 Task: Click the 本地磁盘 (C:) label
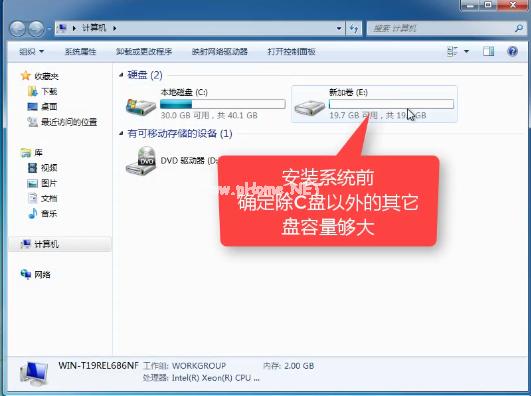pyautogui.click(x=184, y=92)
